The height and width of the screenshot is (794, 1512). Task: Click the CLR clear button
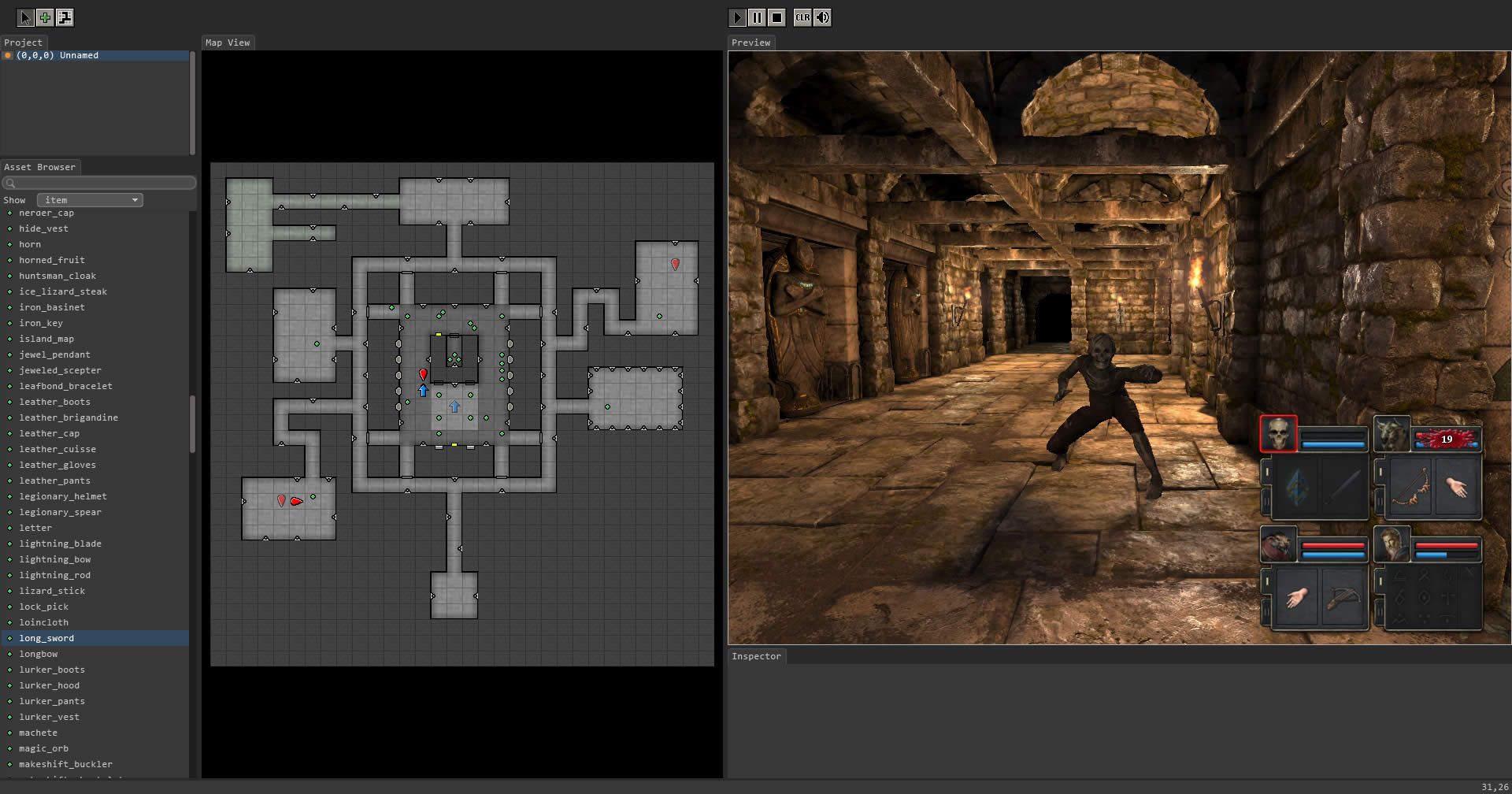point(802,17)
